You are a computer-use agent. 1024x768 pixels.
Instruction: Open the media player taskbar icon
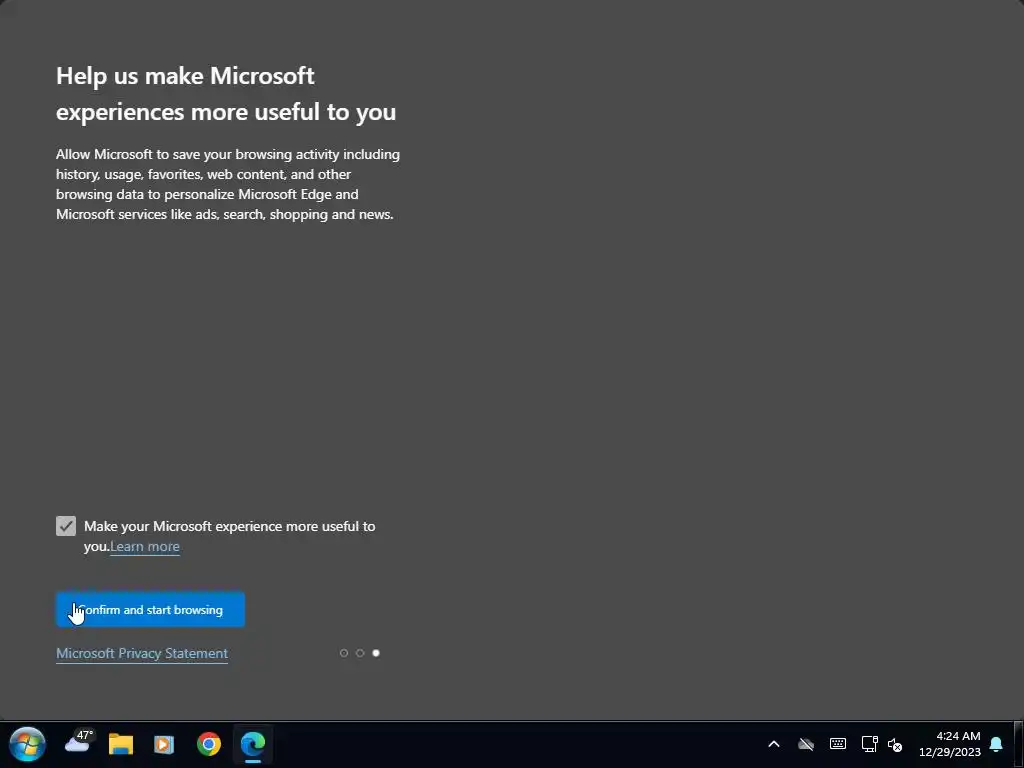click(x=164, y=744)
